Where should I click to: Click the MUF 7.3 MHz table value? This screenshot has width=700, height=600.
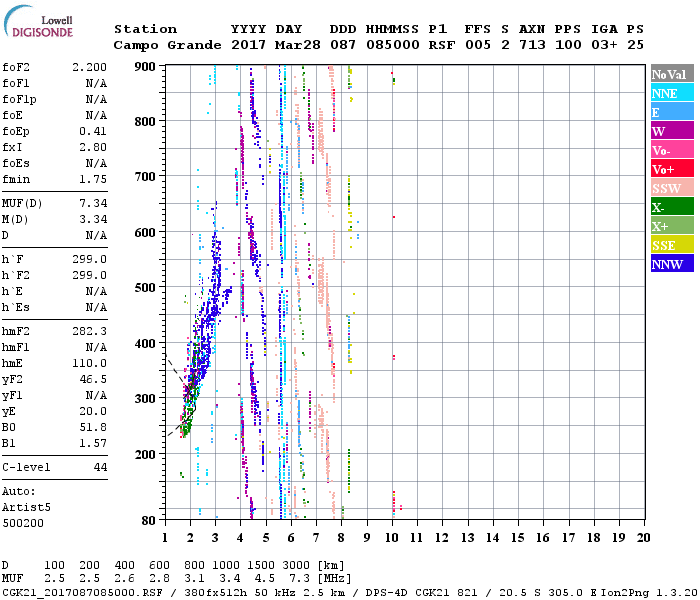click(299, 579)
